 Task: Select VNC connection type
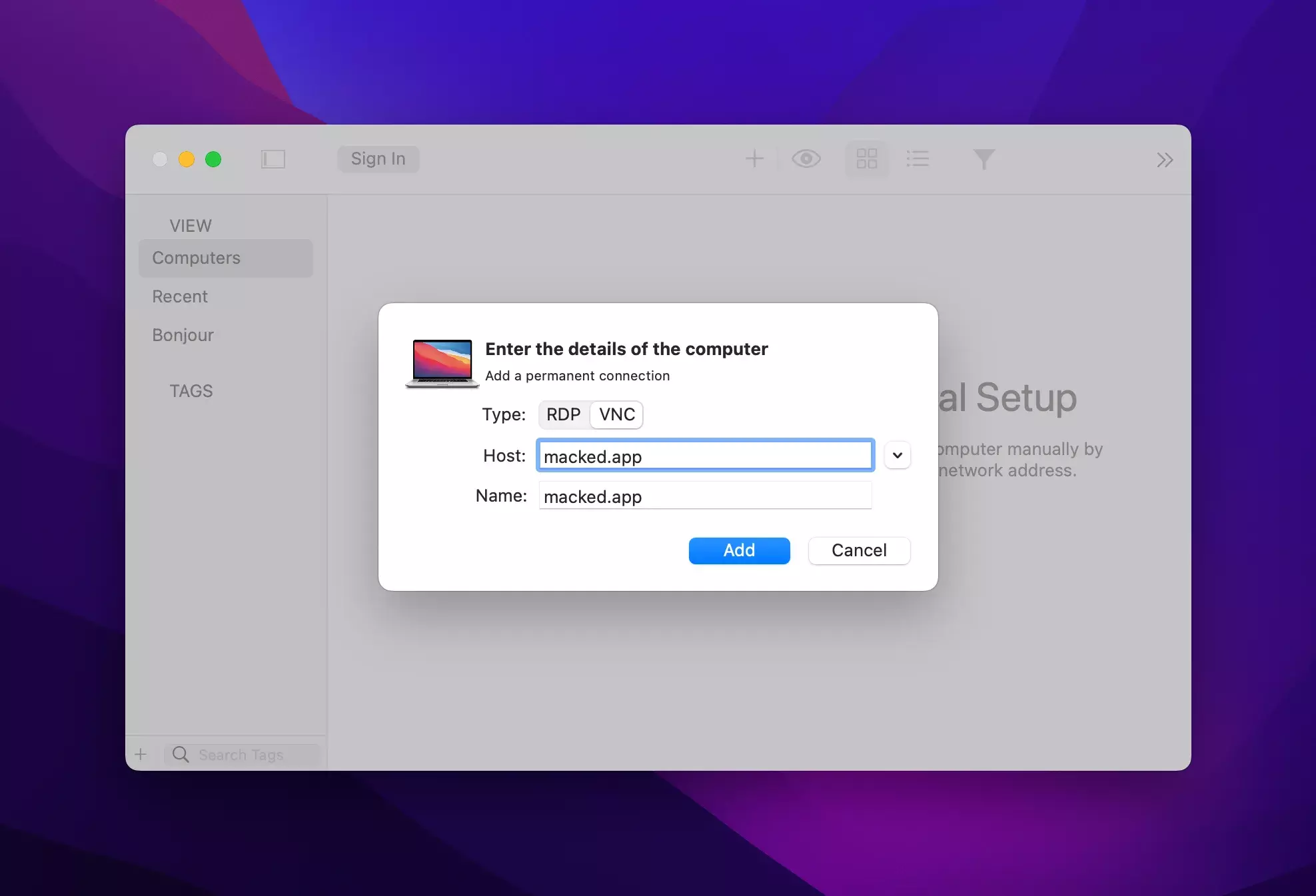616,414
